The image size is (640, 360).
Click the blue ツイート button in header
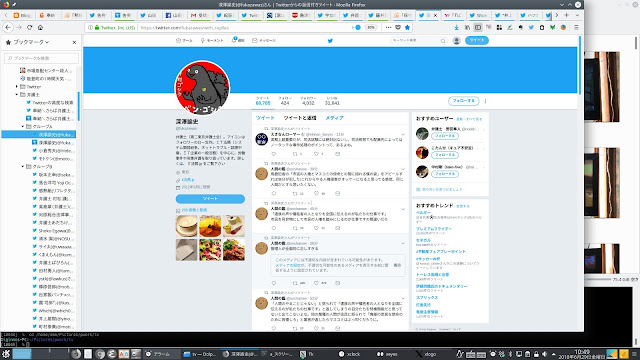[x=477, y=40]
